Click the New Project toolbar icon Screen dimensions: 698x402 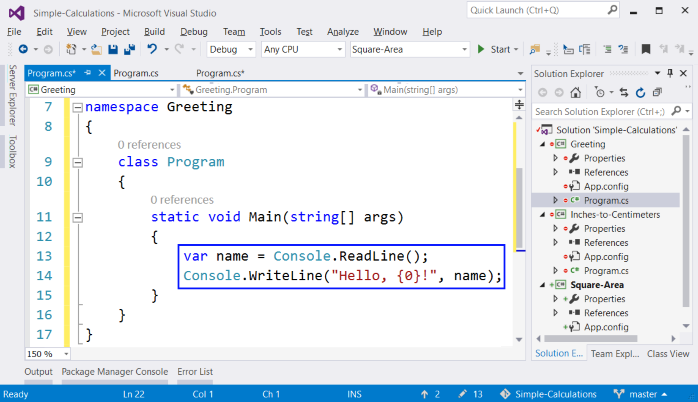tap(71, 49)
